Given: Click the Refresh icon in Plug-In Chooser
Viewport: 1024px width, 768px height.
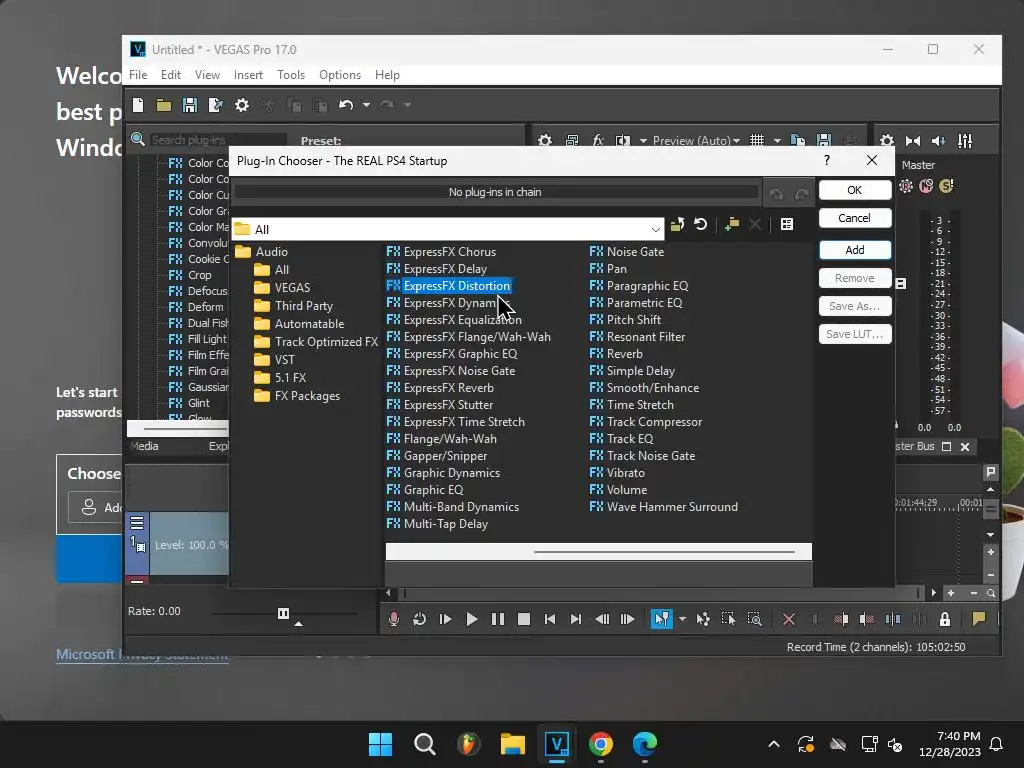Looking at the screenshot, I should pyautogui.click(x=701, y=225).
